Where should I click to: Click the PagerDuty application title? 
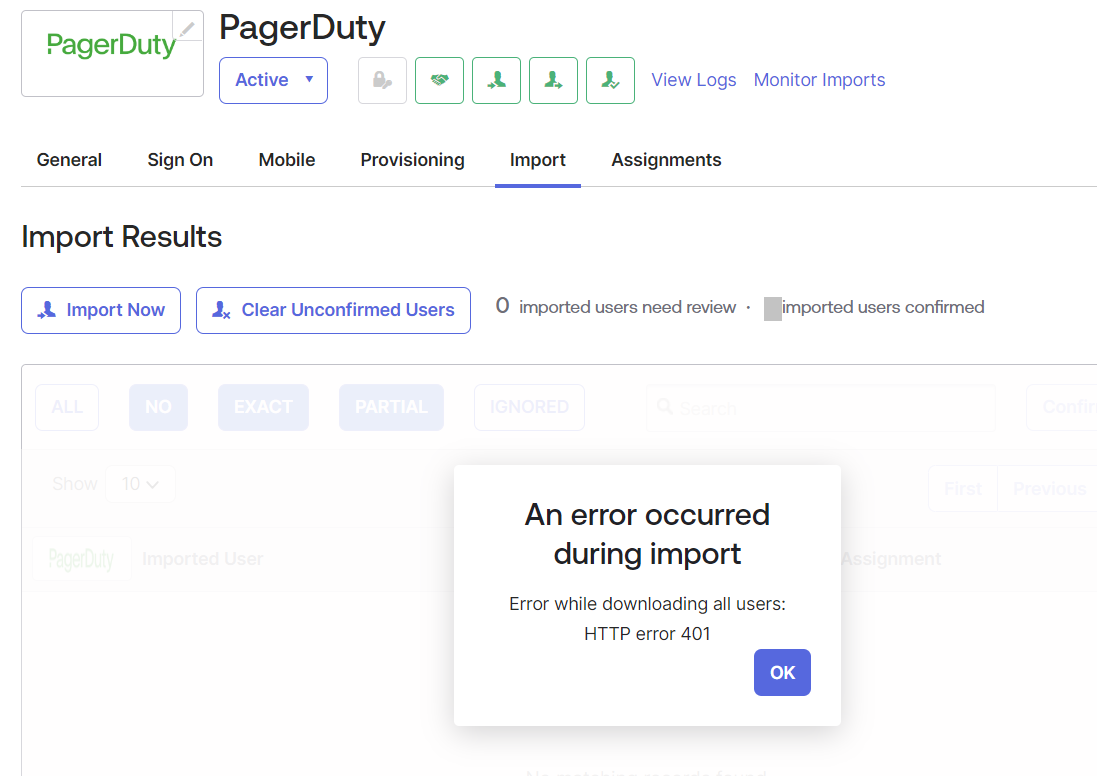pos(302,28)
